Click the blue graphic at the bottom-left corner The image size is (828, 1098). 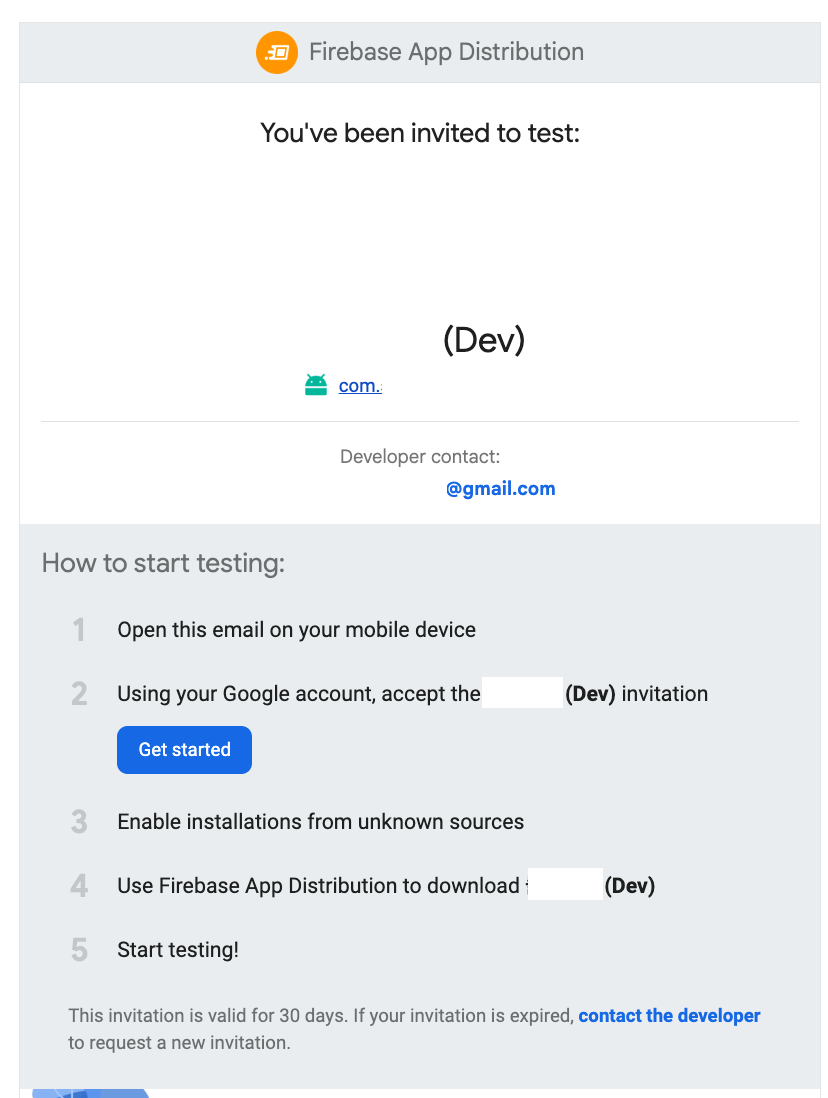(91, 1093)
